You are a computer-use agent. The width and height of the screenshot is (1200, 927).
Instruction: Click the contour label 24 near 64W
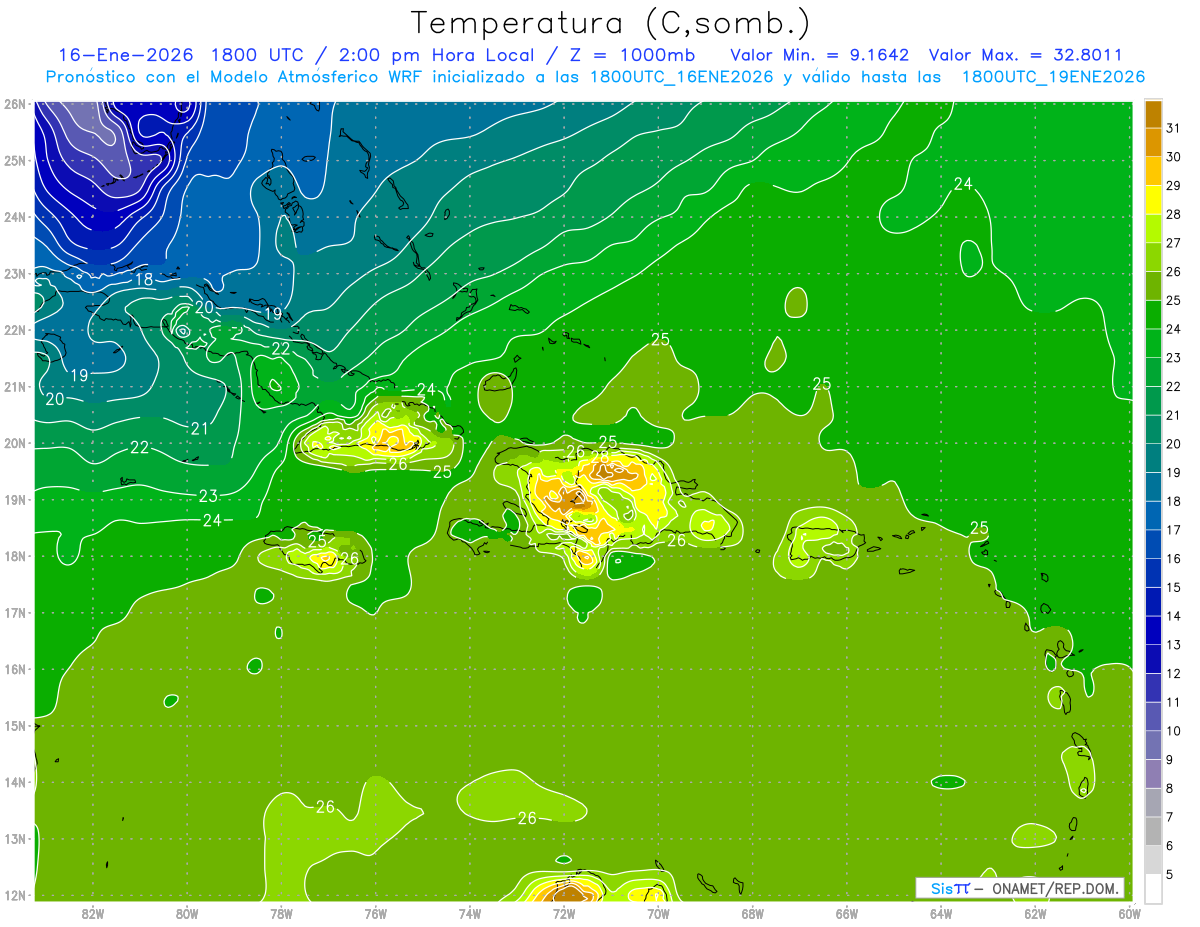[x=963, y=184]
